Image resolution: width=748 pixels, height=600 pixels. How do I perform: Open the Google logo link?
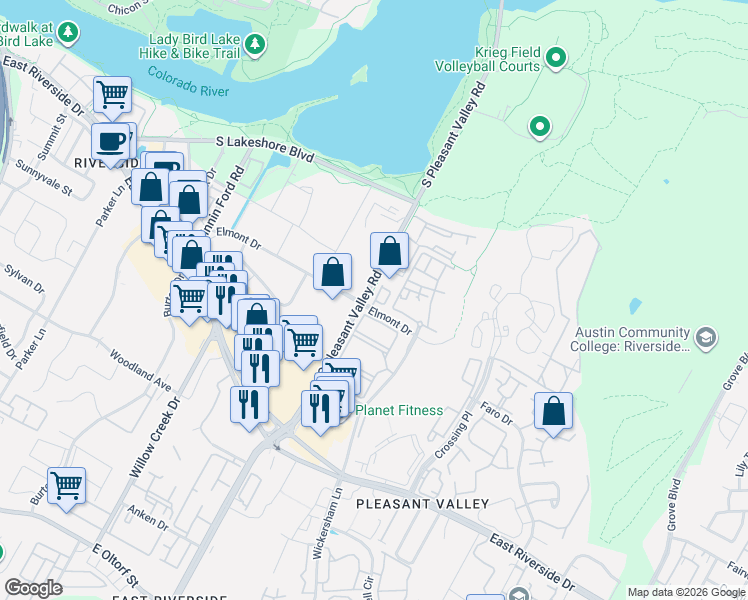point(33,589)
